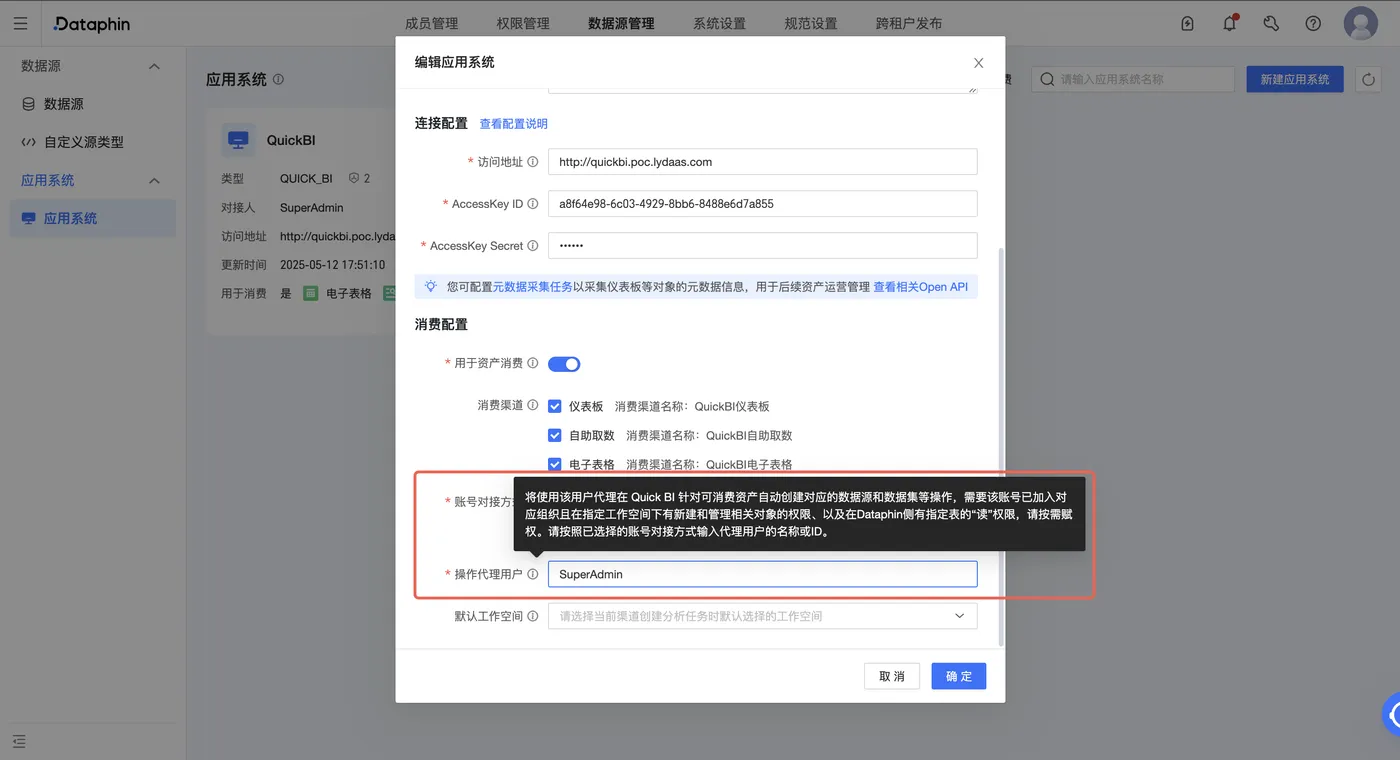Click the info icon next to 默认工作空间
Image resolution: width=1400 pixels, height=760 pixels.
click(x=532, y=616)
